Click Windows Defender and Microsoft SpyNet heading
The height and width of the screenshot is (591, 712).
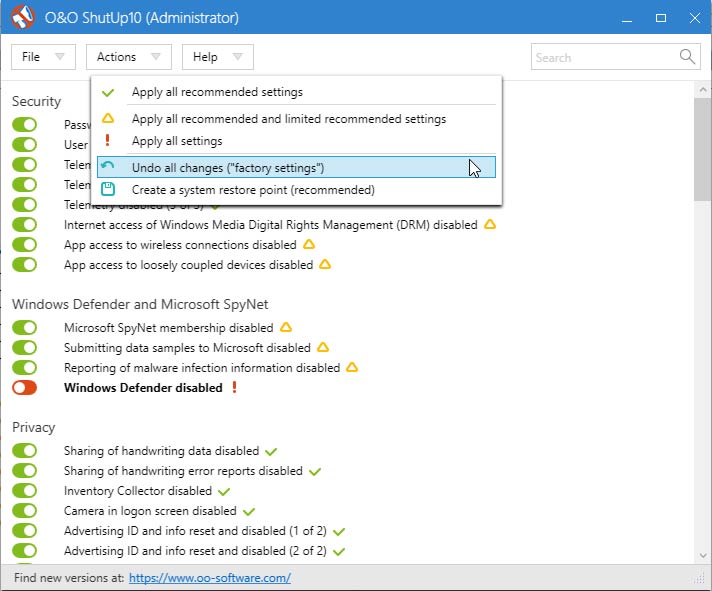pos(140,304)
